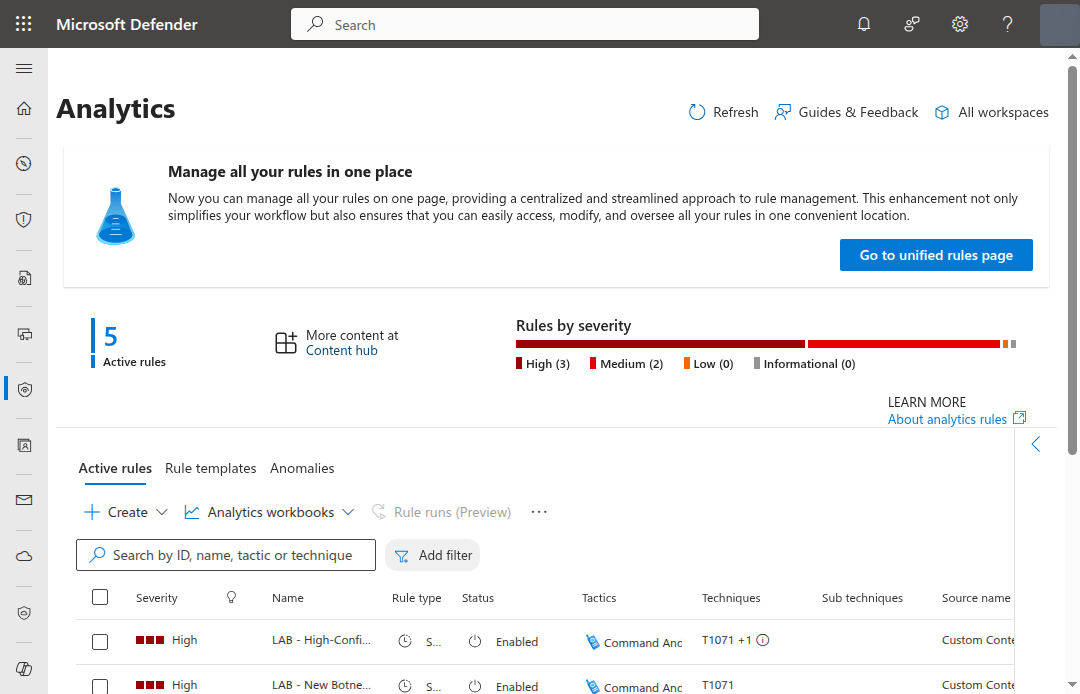Select the checkbox for LAB - High-Confi rule
Viewport: 1080px width, 694px height.
click(x=100, y=640)
